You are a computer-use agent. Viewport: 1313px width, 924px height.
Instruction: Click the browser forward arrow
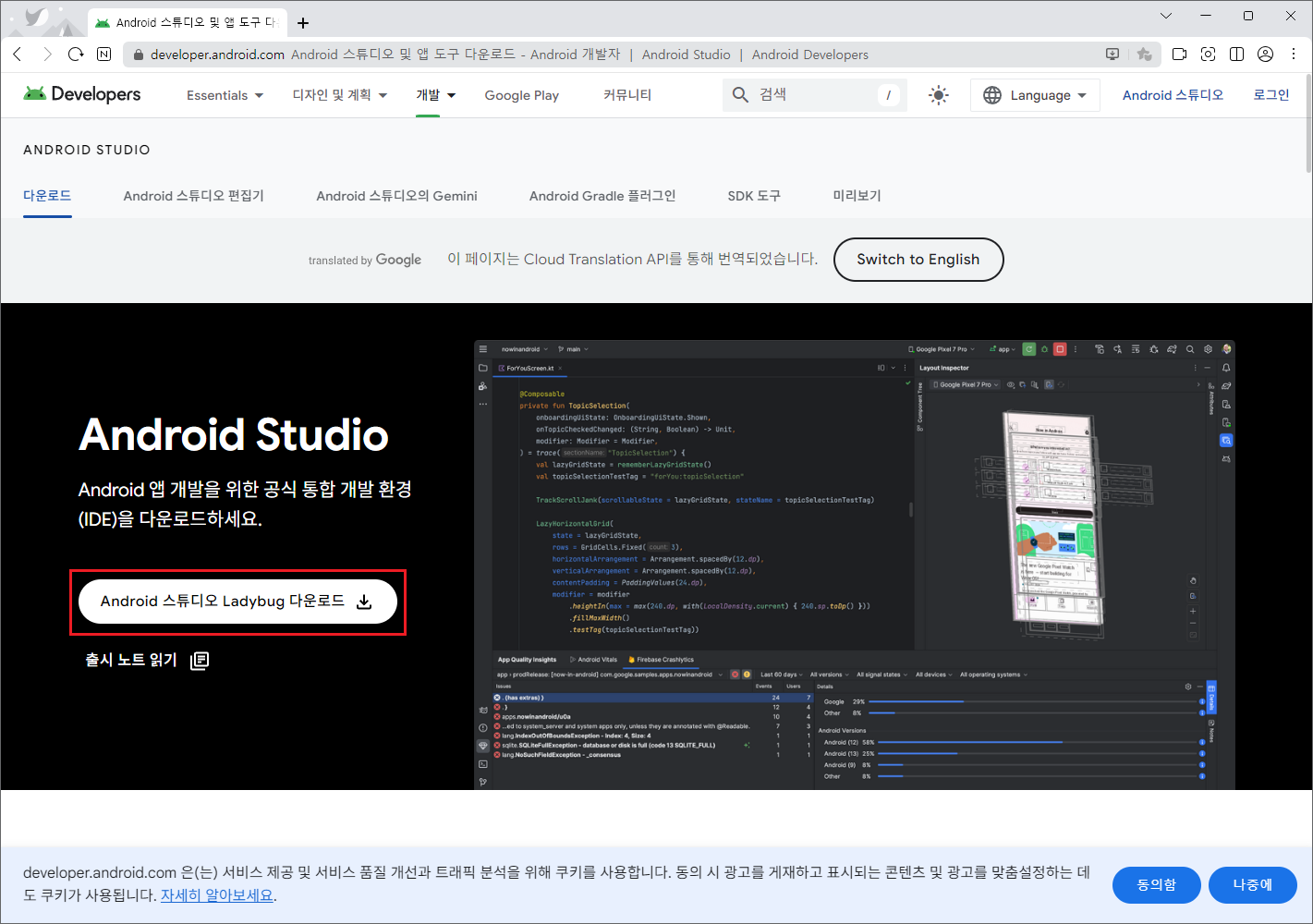47,55
